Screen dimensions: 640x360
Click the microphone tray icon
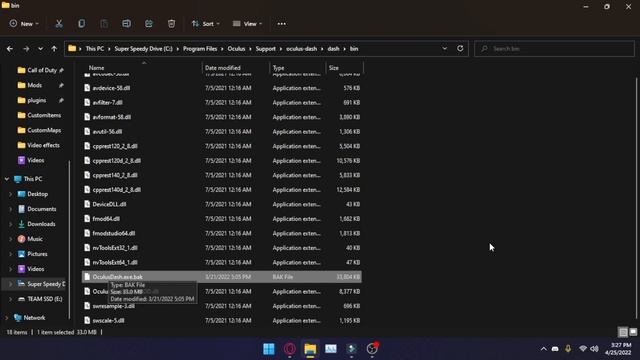(568, 349)
